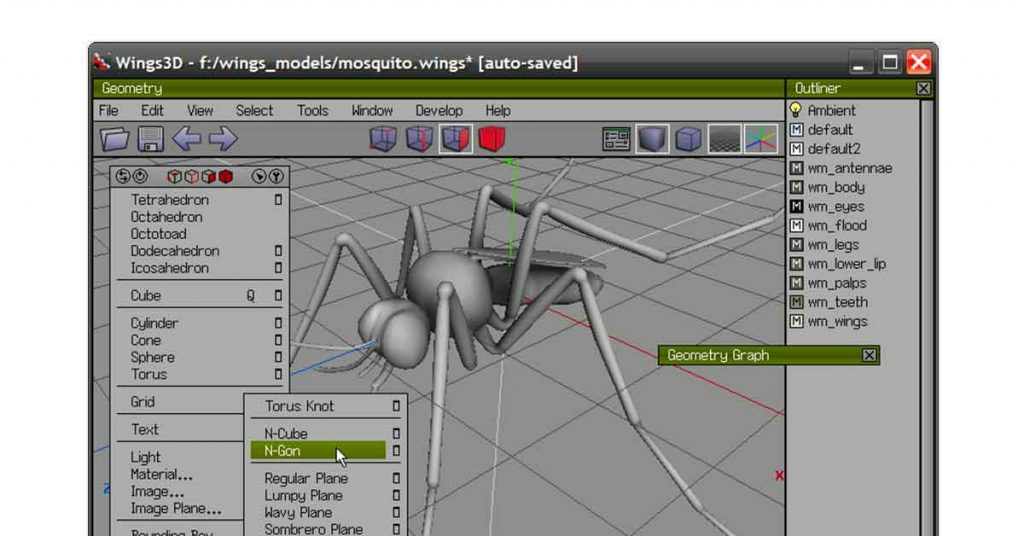
Task: Click the material icon beside wm_teeth
Action: (x=796, y=302)
